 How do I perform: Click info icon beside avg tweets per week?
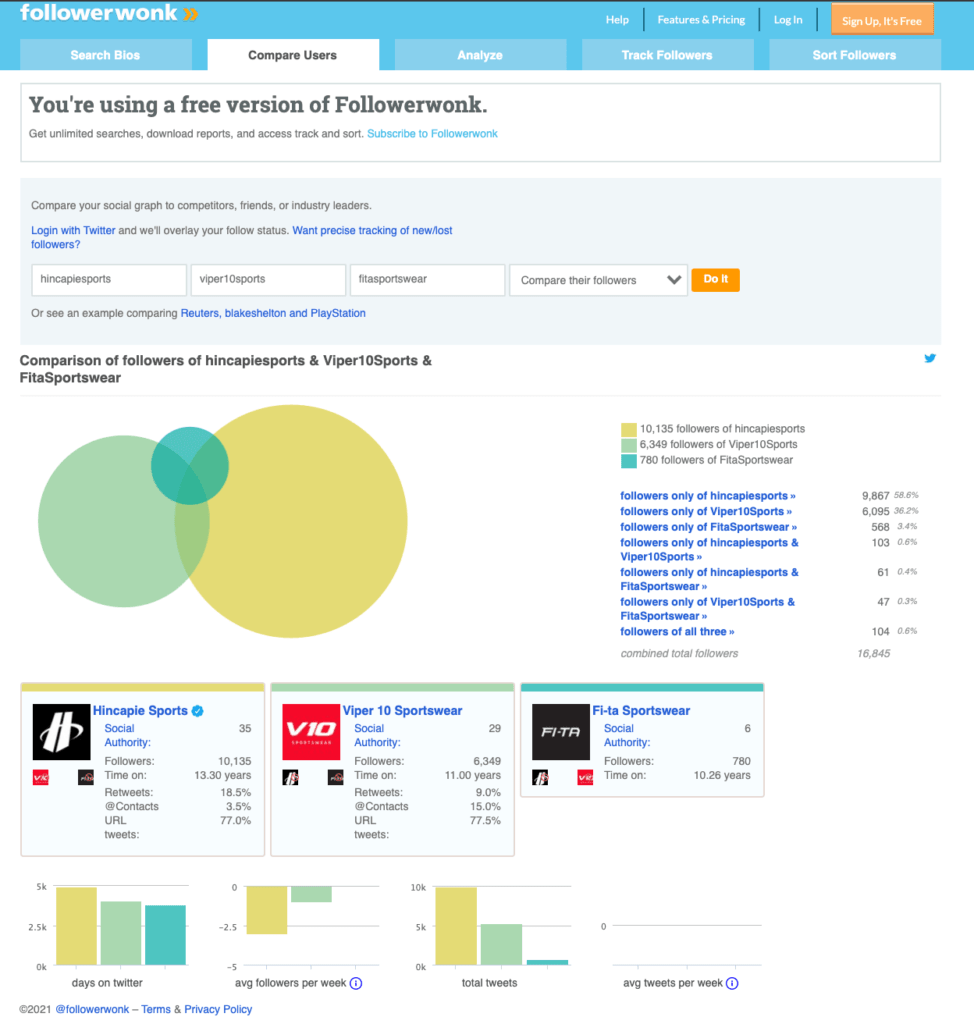732,984
